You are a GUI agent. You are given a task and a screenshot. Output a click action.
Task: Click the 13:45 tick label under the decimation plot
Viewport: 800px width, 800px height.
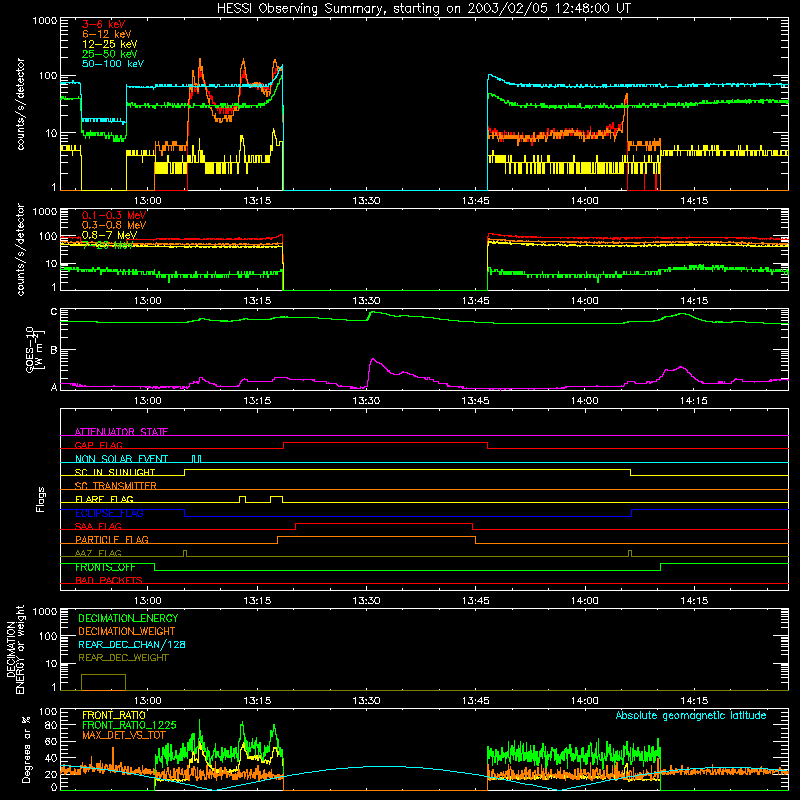click(476, 701)
